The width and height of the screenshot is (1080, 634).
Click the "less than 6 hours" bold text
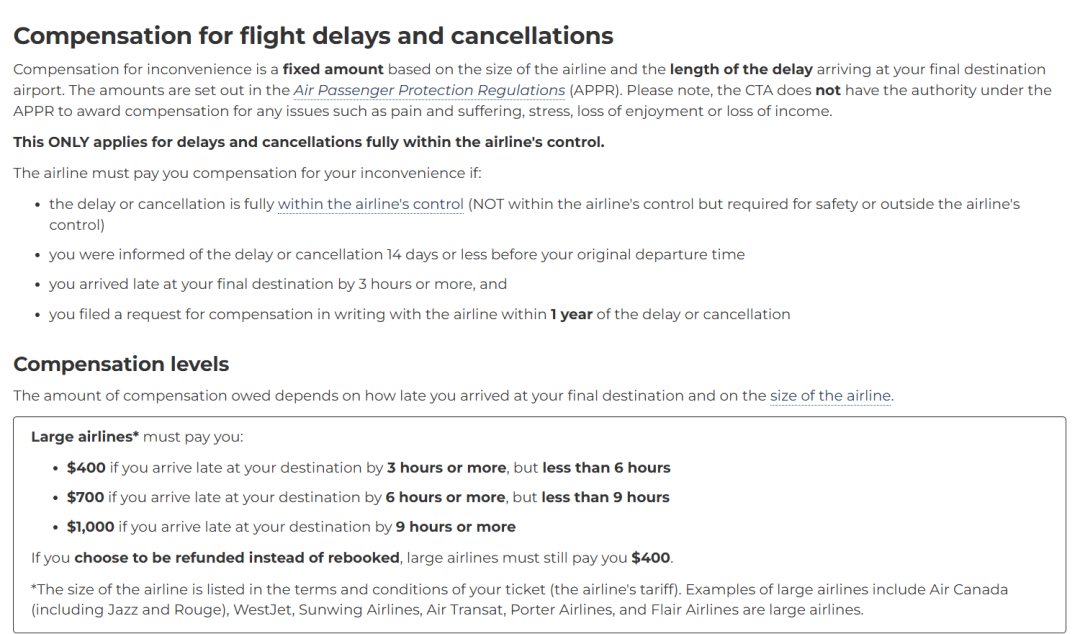pyautogui.click(x=606, y=468)
